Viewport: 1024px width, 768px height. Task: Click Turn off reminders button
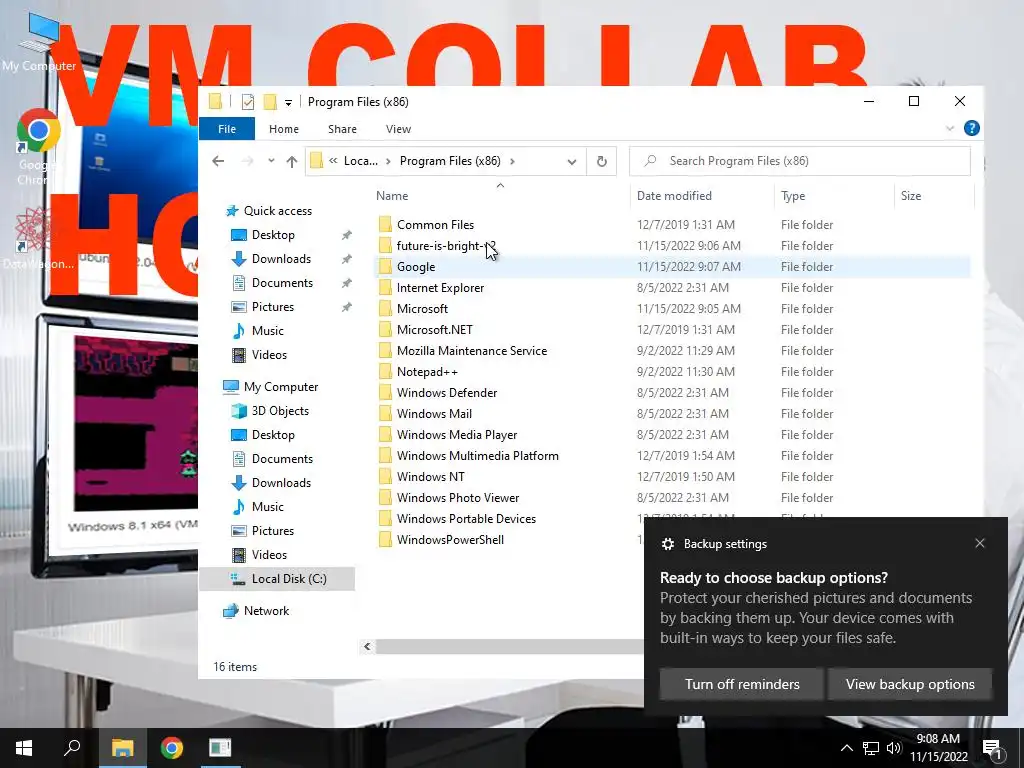click(742, 684)
